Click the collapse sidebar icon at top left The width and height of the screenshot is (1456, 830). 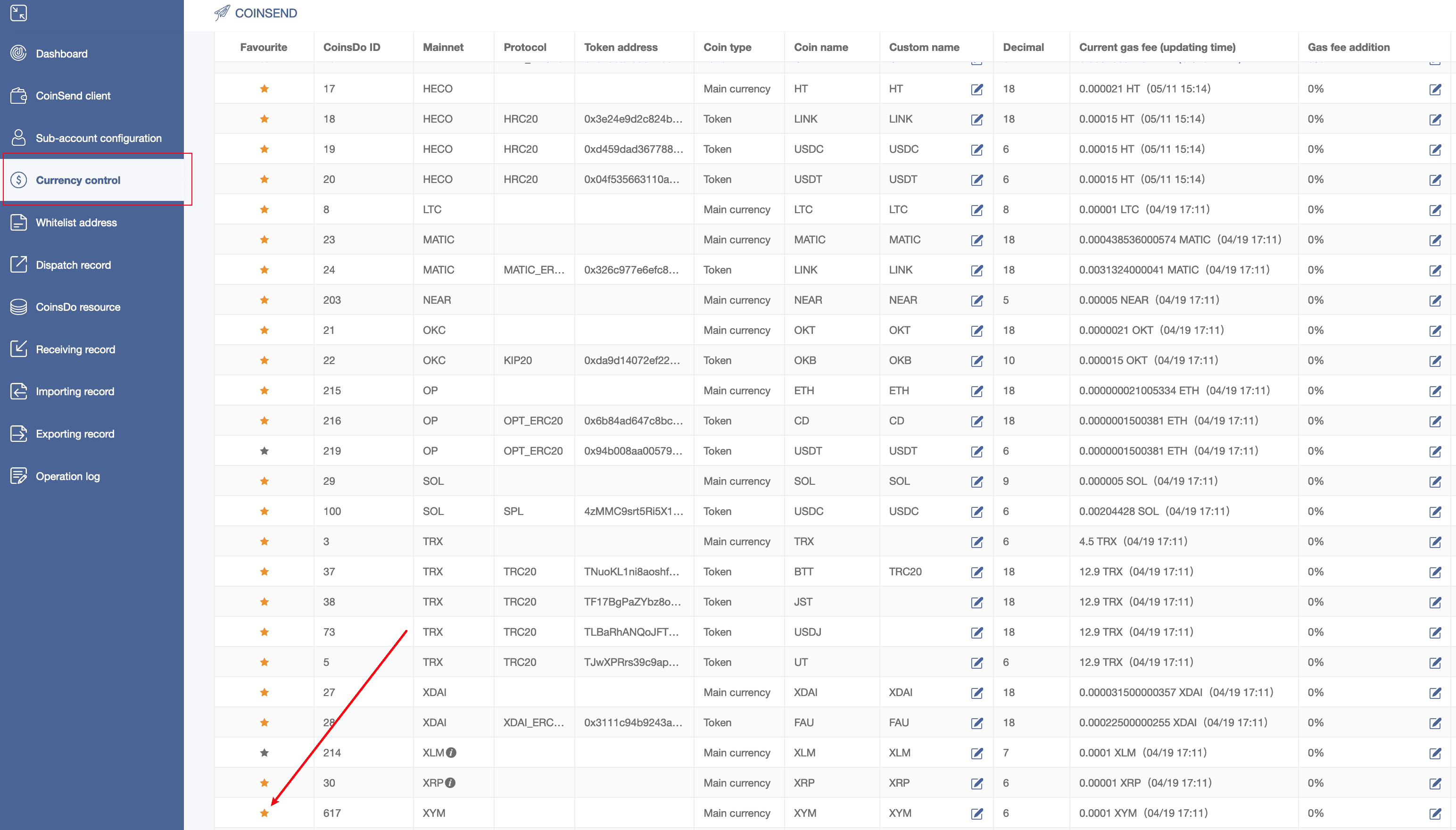[x=18, y=13]
